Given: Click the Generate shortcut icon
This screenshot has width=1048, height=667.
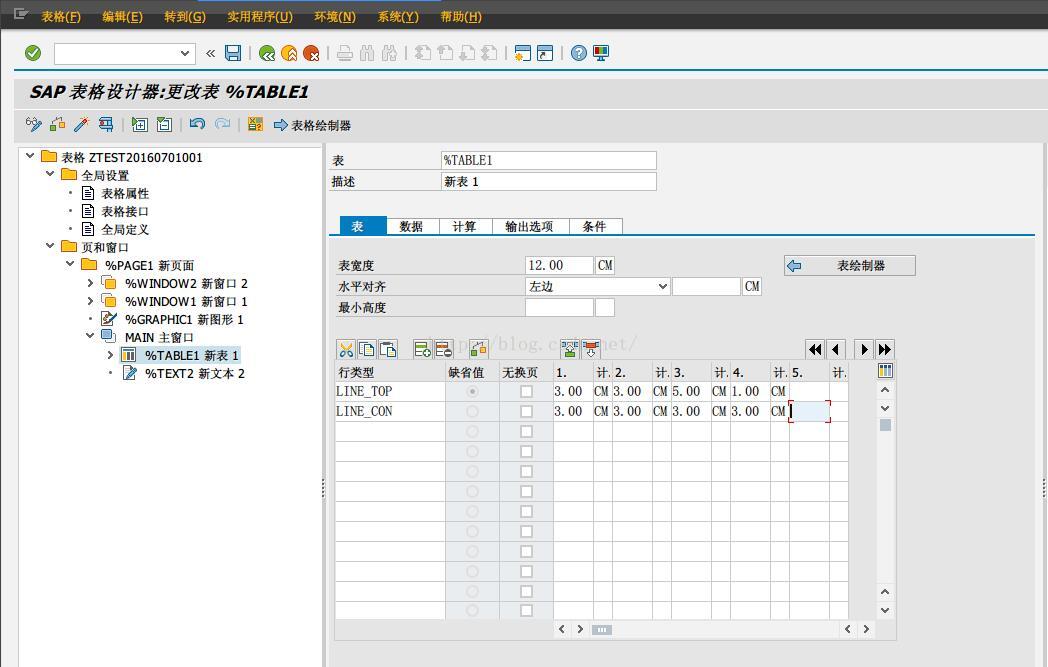Looking at the screenshot, I should point(545,53).
